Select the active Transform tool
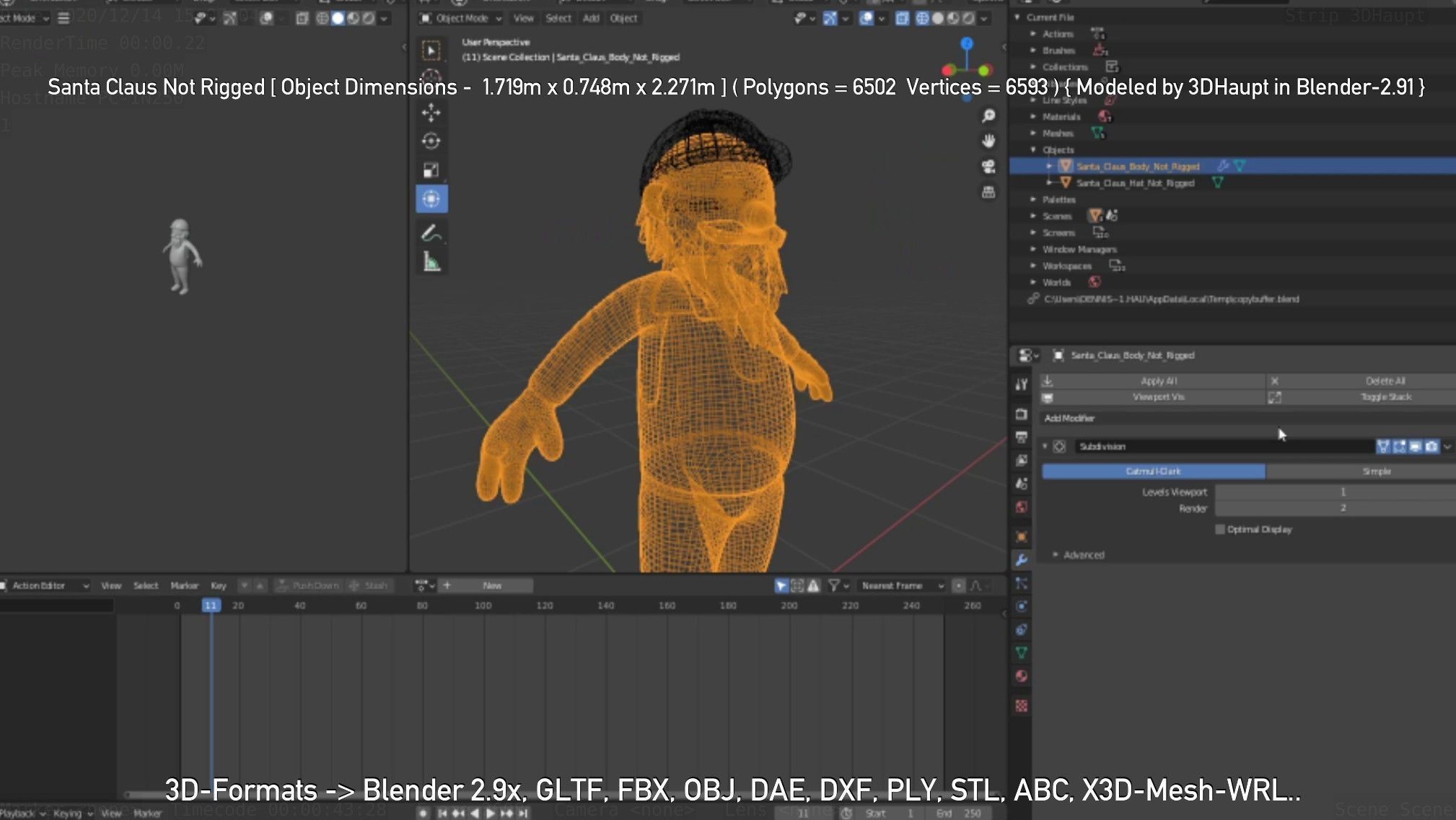The height and width of the screenshot is (820, 1456). tap(431, 199)
